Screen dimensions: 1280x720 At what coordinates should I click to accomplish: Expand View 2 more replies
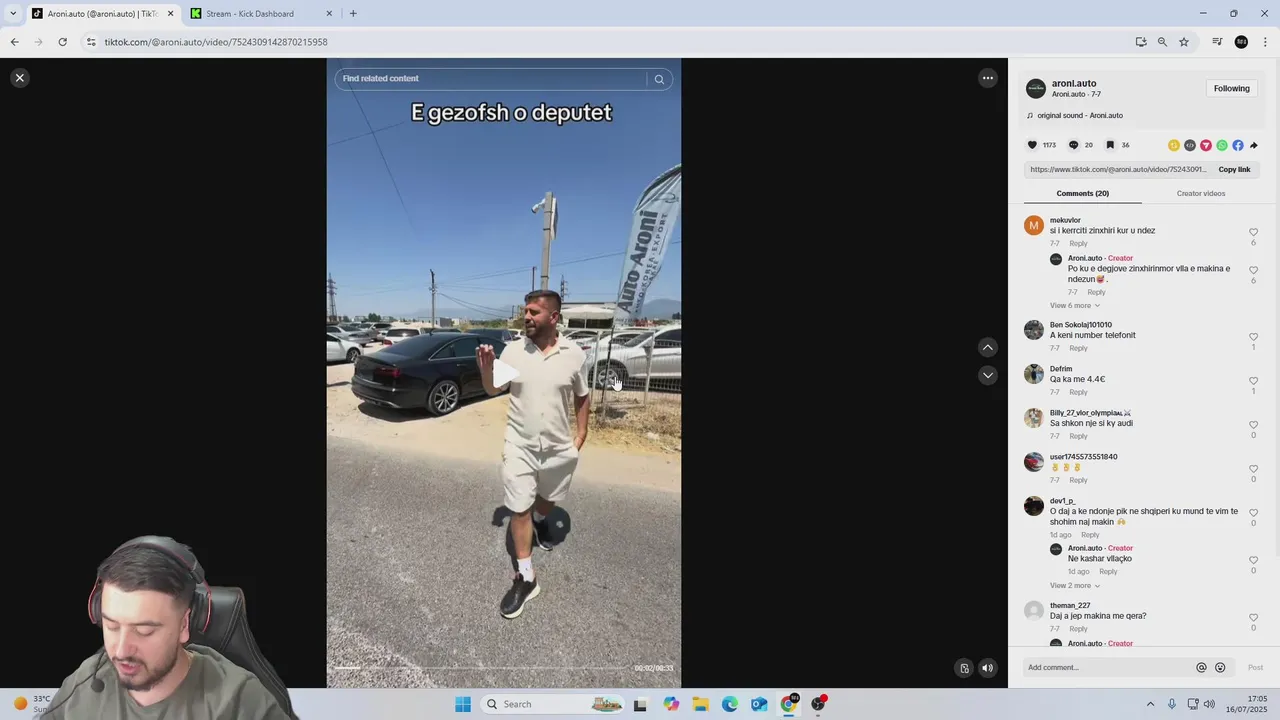[1074, 585]
